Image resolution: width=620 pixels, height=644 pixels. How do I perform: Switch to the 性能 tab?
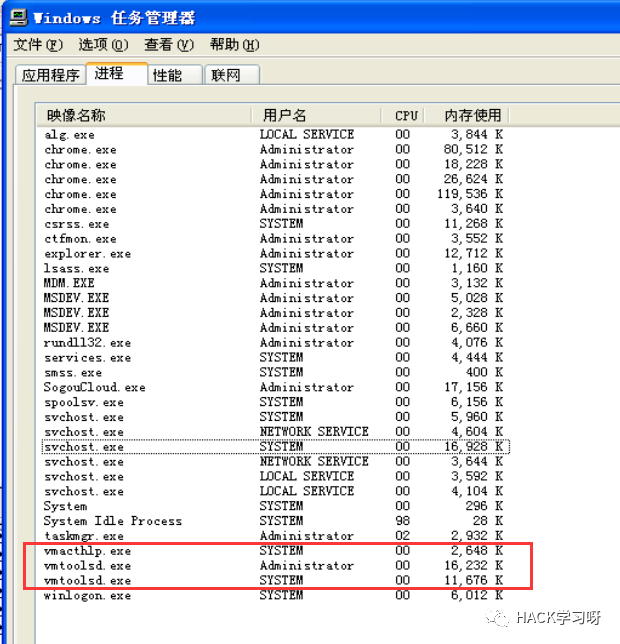click(175, 75)
